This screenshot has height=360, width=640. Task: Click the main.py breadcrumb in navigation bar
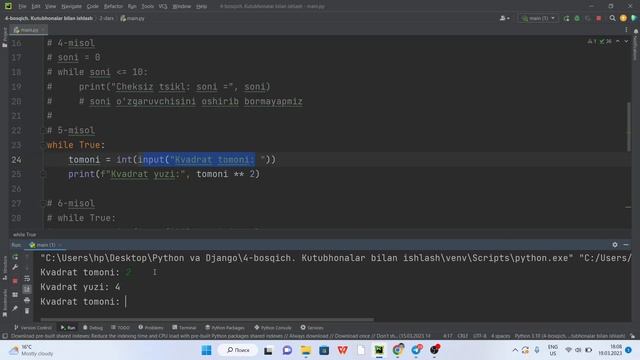132,18
